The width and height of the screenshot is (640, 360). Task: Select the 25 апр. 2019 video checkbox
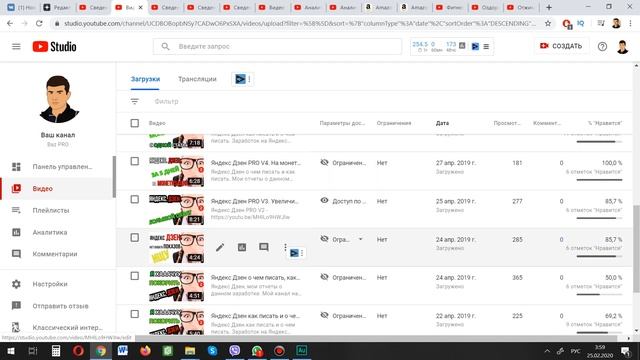click(x=135, y=199)
